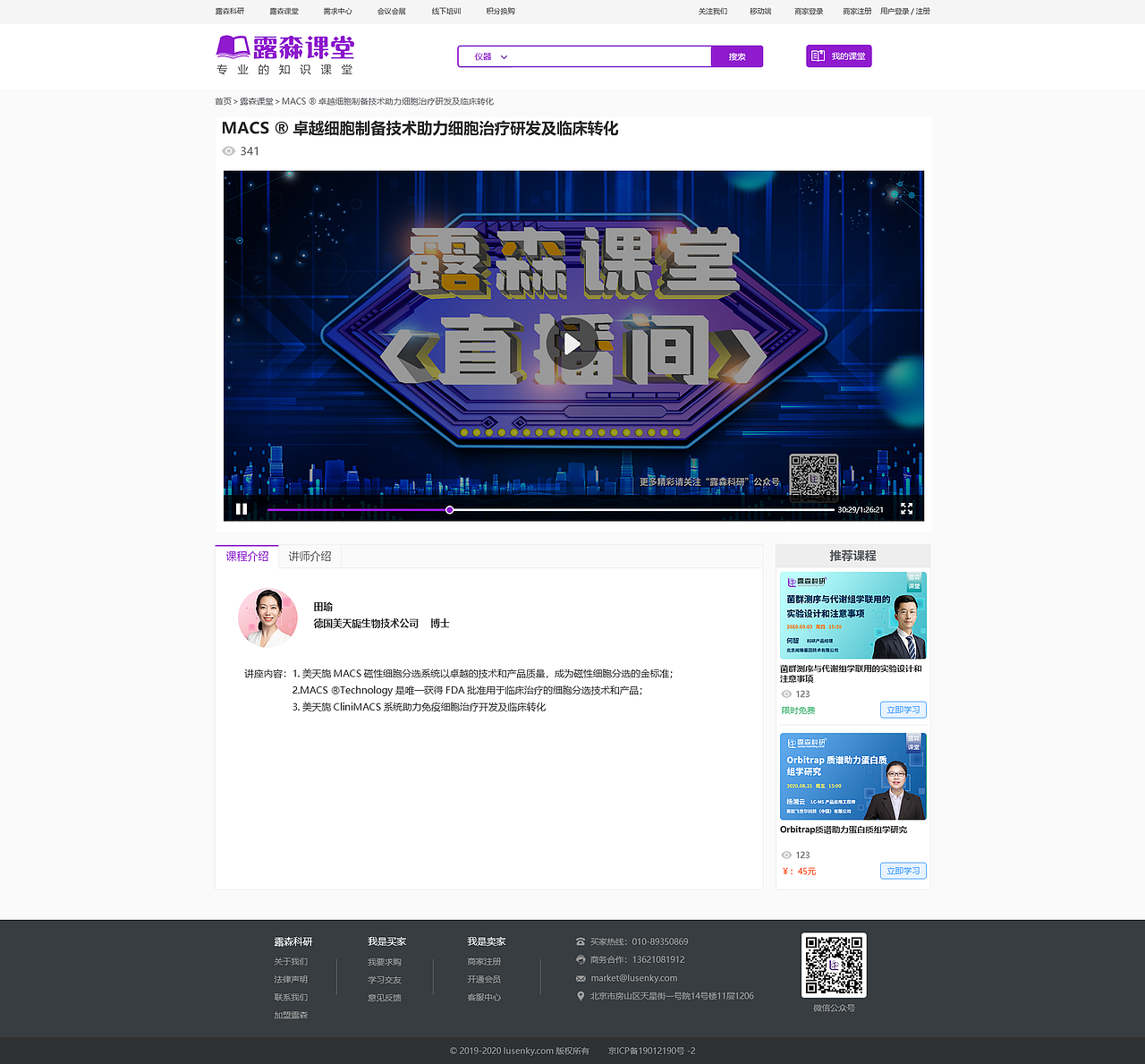
Task: Open 我的课堂 button
Action: point(839,56)
